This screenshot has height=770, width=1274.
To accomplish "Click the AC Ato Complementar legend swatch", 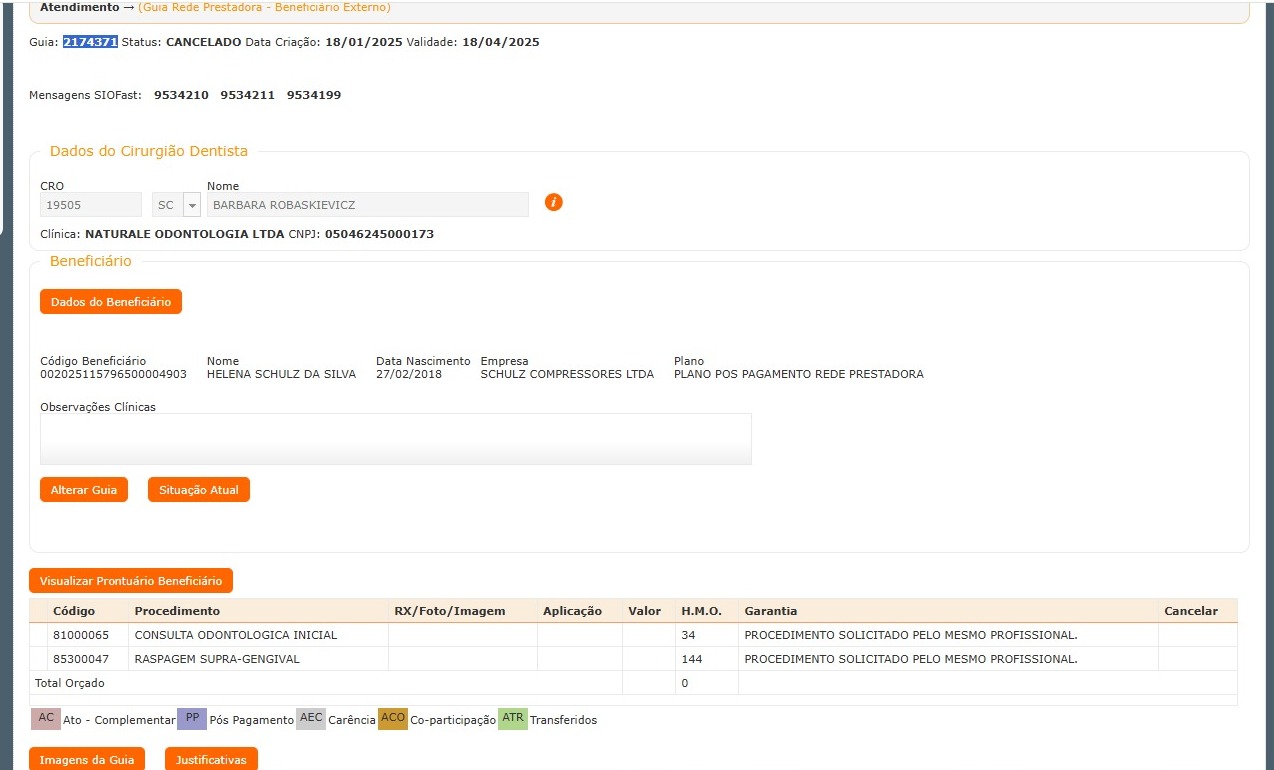I will [46, 719].
